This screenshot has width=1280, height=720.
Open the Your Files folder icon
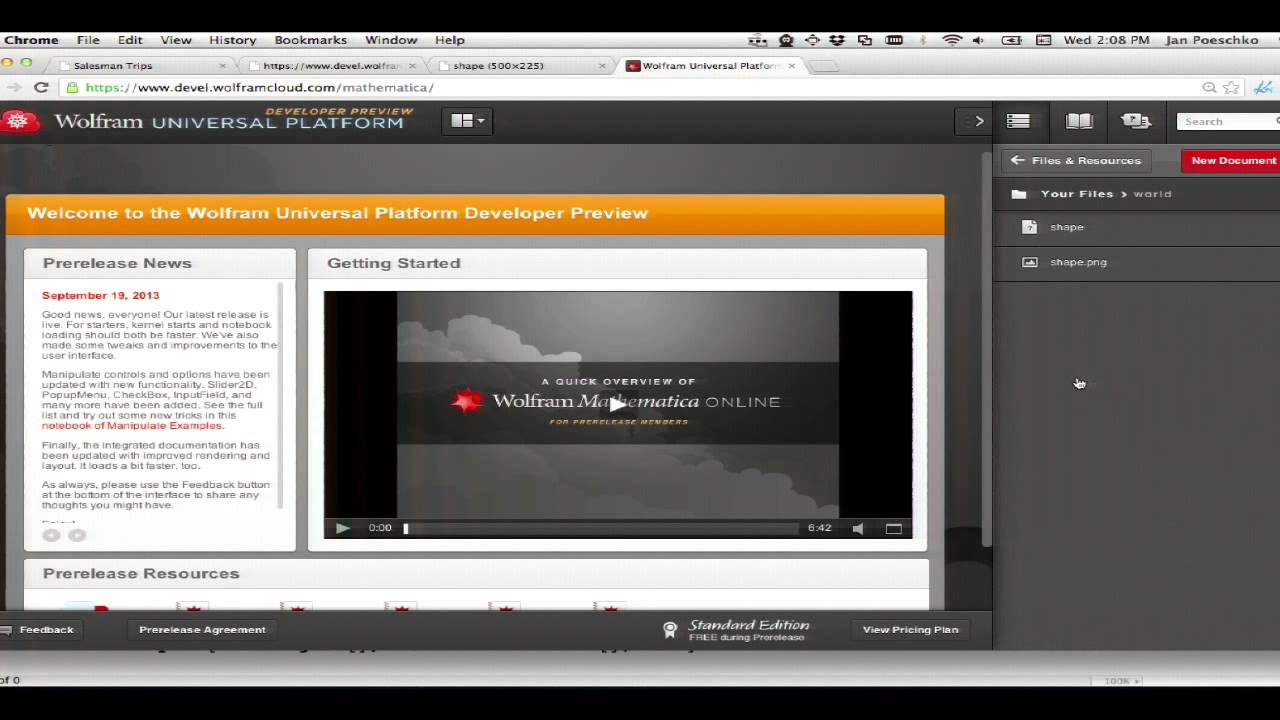click(1019, 194)
